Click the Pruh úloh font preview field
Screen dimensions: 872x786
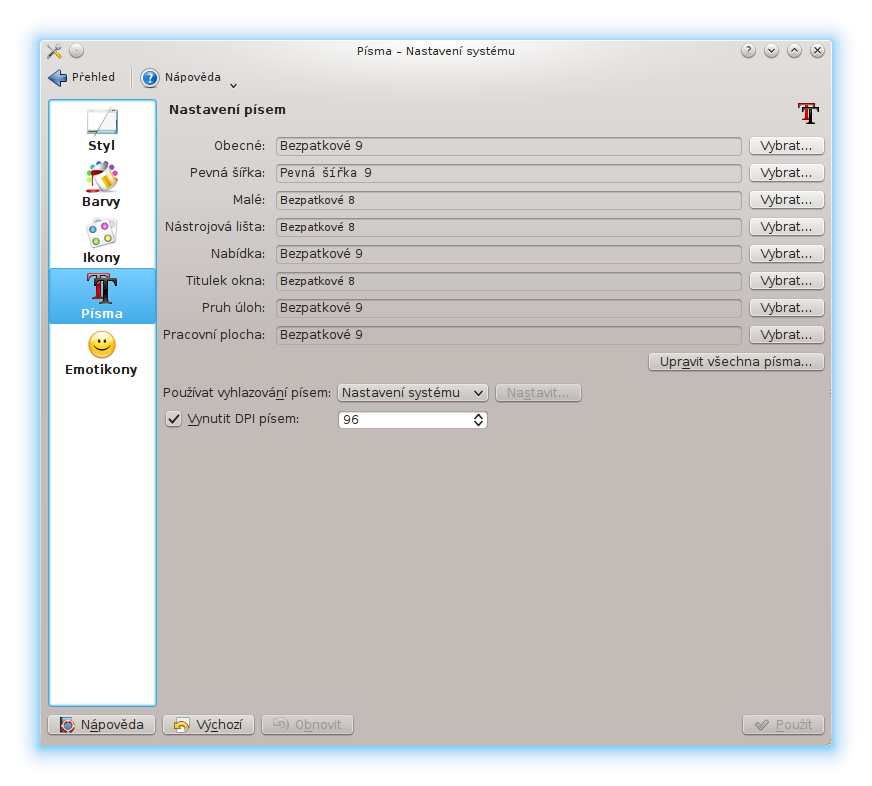508,308
